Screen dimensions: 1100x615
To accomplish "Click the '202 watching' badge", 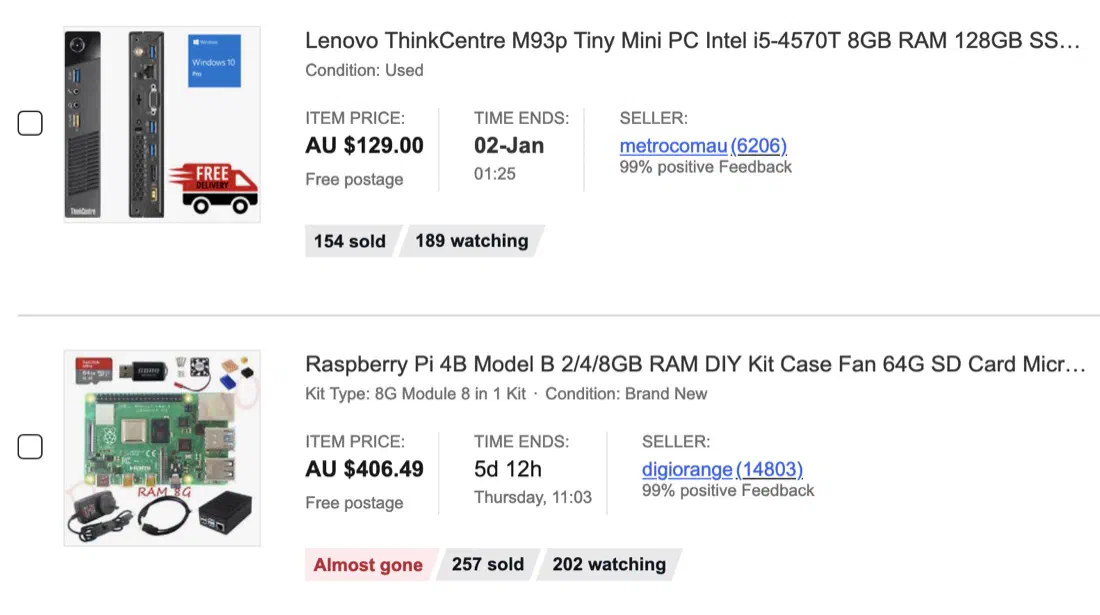I will click(x=610, y=565).
